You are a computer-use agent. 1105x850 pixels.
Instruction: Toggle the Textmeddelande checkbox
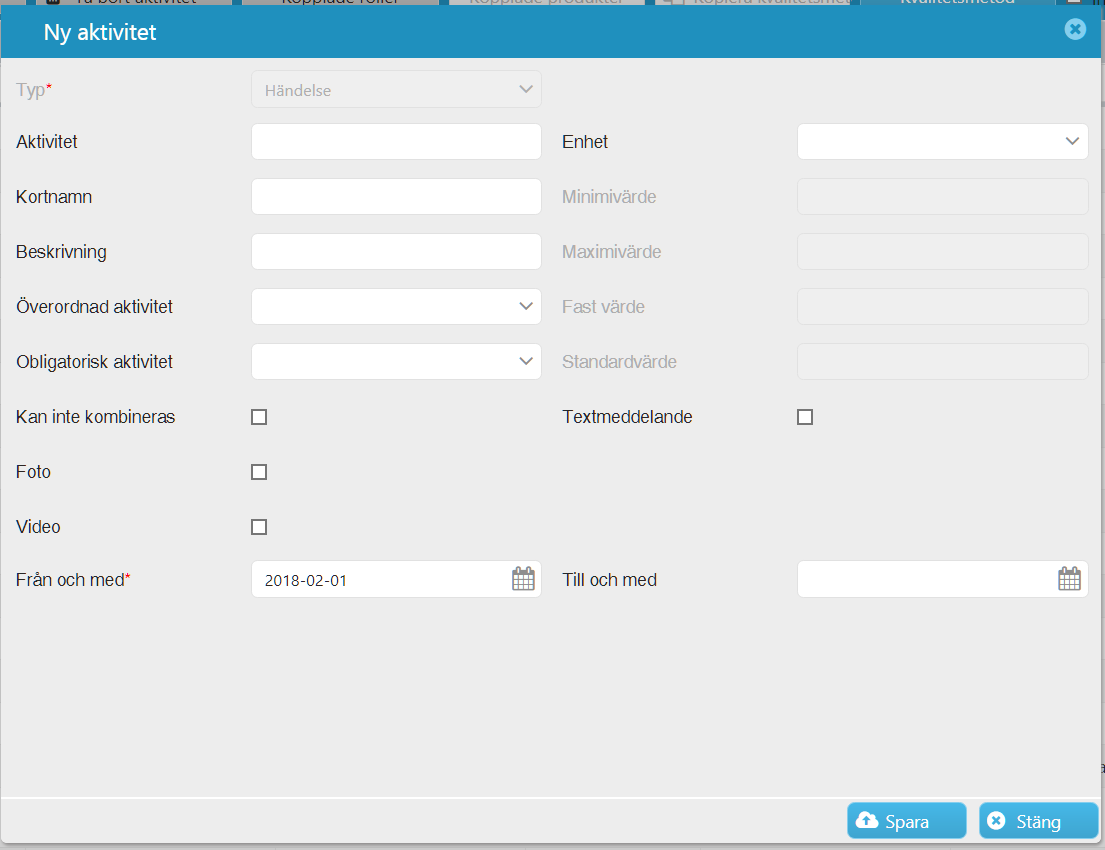tap(805, 417)
